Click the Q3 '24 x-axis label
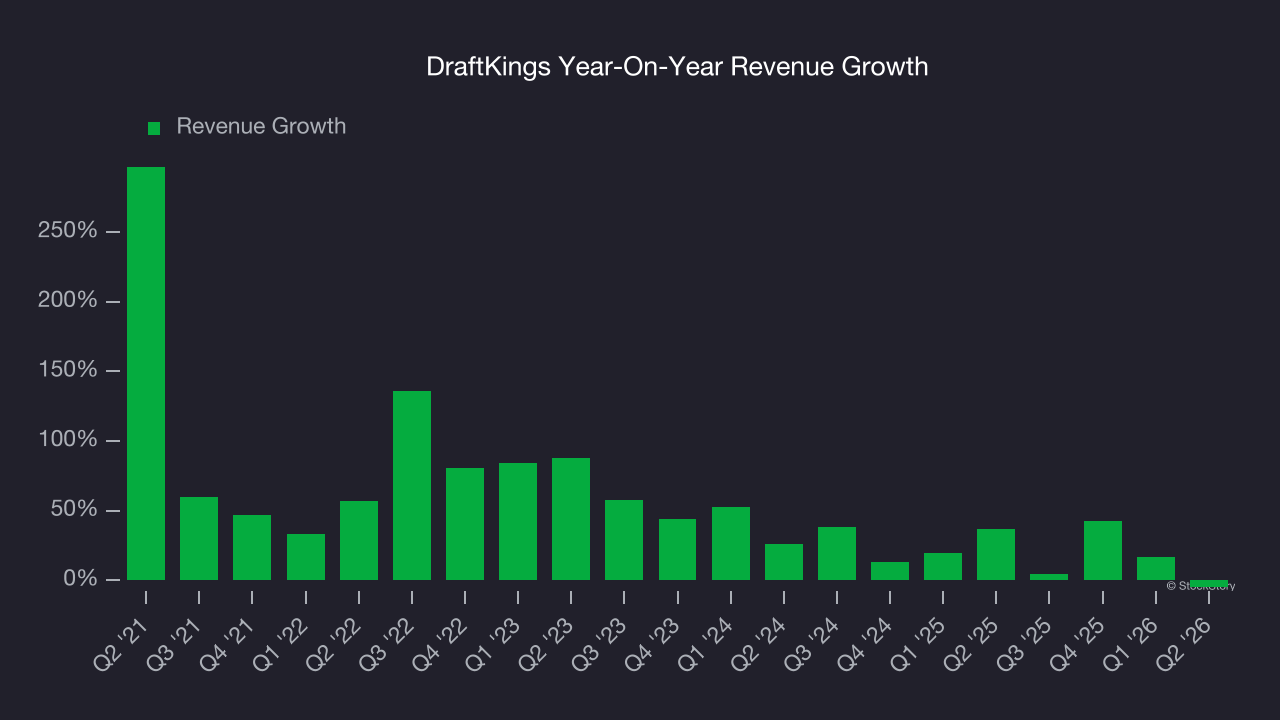Screen dimensions: 1280x720 813,645
